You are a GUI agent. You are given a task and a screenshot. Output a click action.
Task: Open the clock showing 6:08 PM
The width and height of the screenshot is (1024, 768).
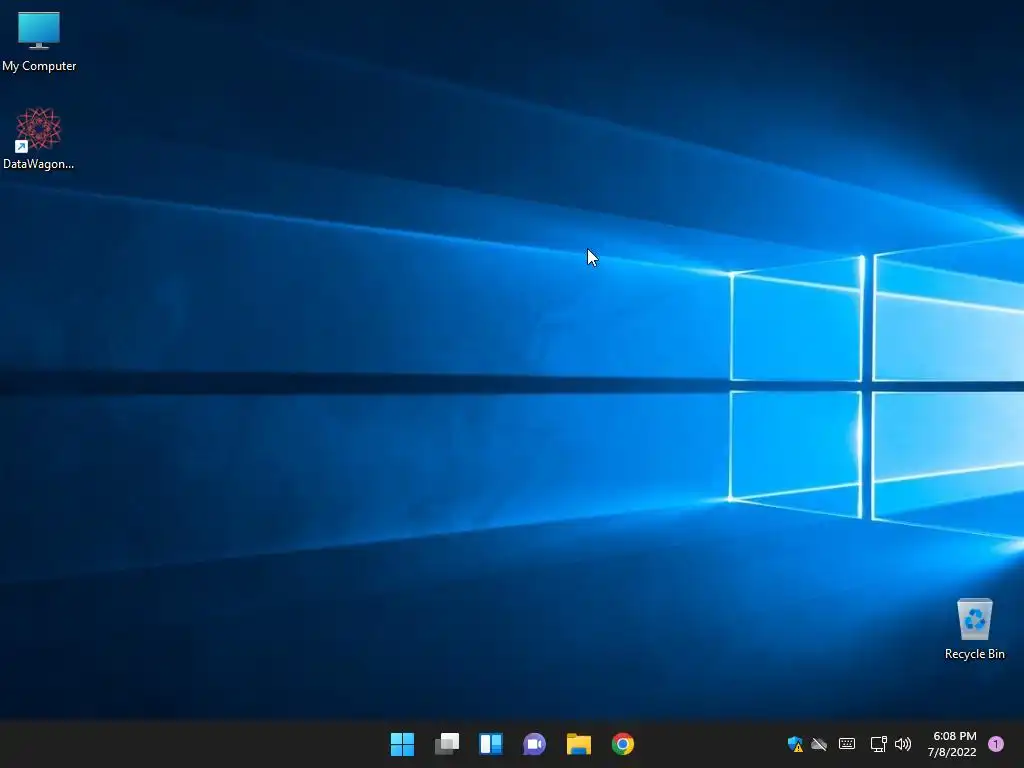point(954,736)
